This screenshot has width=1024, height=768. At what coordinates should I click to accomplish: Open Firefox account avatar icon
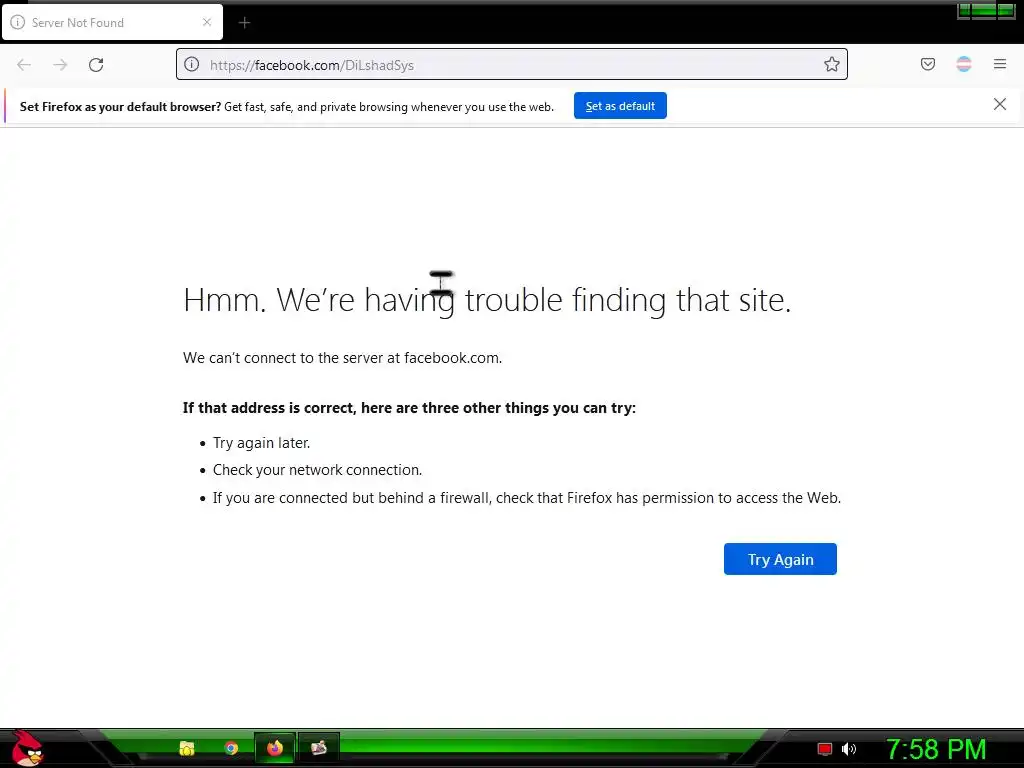tap(964, 64)
